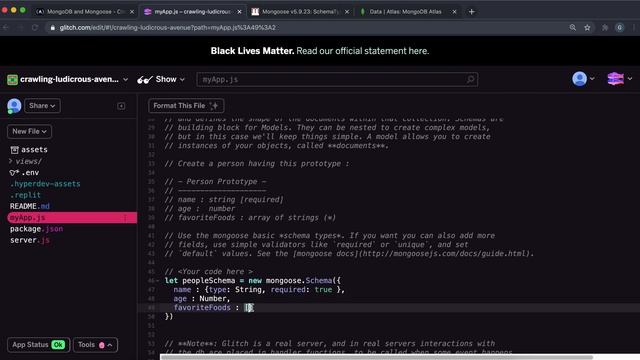Click the myApp.js search field

pyautogui.click(x=337, y=79)
